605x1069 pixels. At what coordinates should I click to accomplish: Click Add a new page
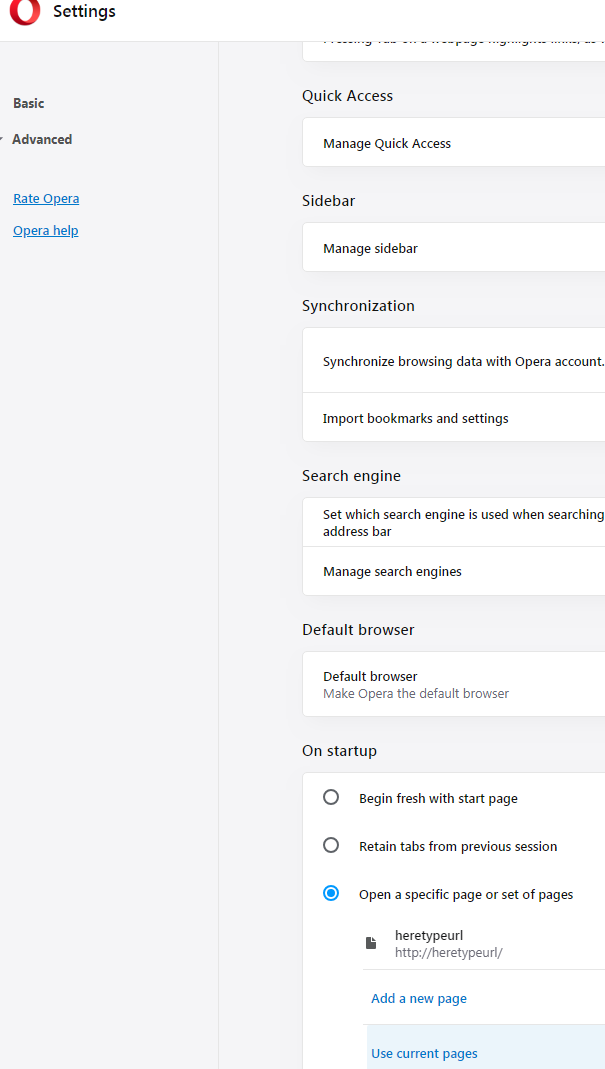pyautogui.click(x=419, y=998)
